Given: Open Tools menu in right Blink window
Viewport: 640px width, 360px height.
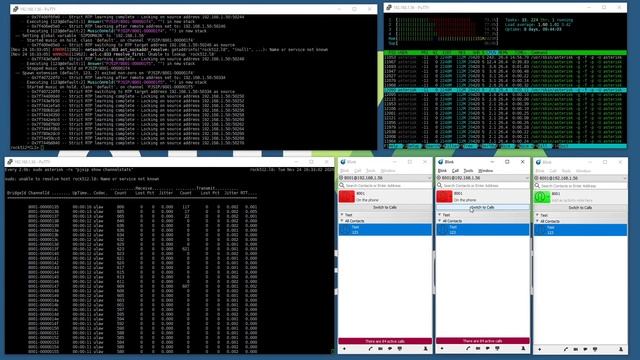Looking at the screenshot, I should (x=566, y=171).
